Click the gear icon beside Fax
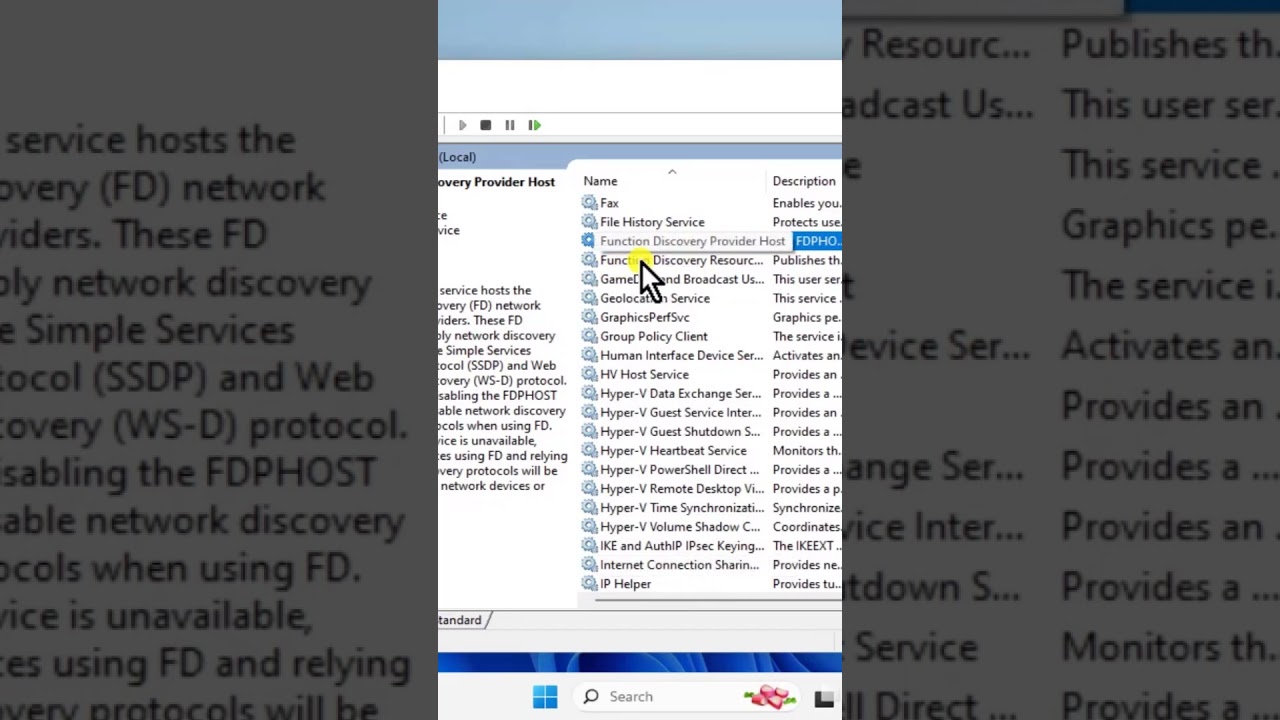Viewport: 1280px width, 720px height. (x=589, y=203)
